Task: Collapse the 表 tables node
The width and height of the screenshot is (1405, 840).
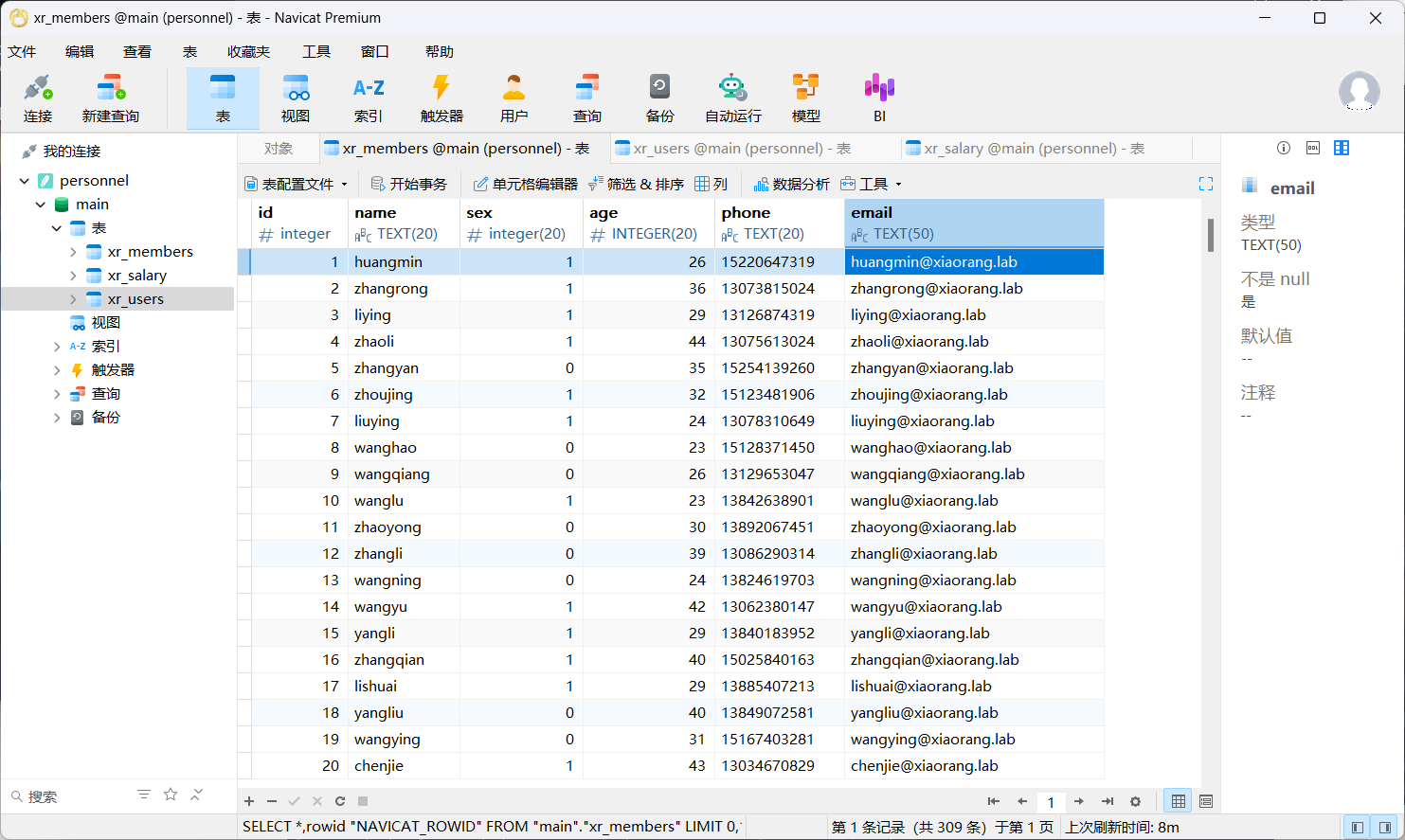Action: pyautogui.click(x=57, y=228)
